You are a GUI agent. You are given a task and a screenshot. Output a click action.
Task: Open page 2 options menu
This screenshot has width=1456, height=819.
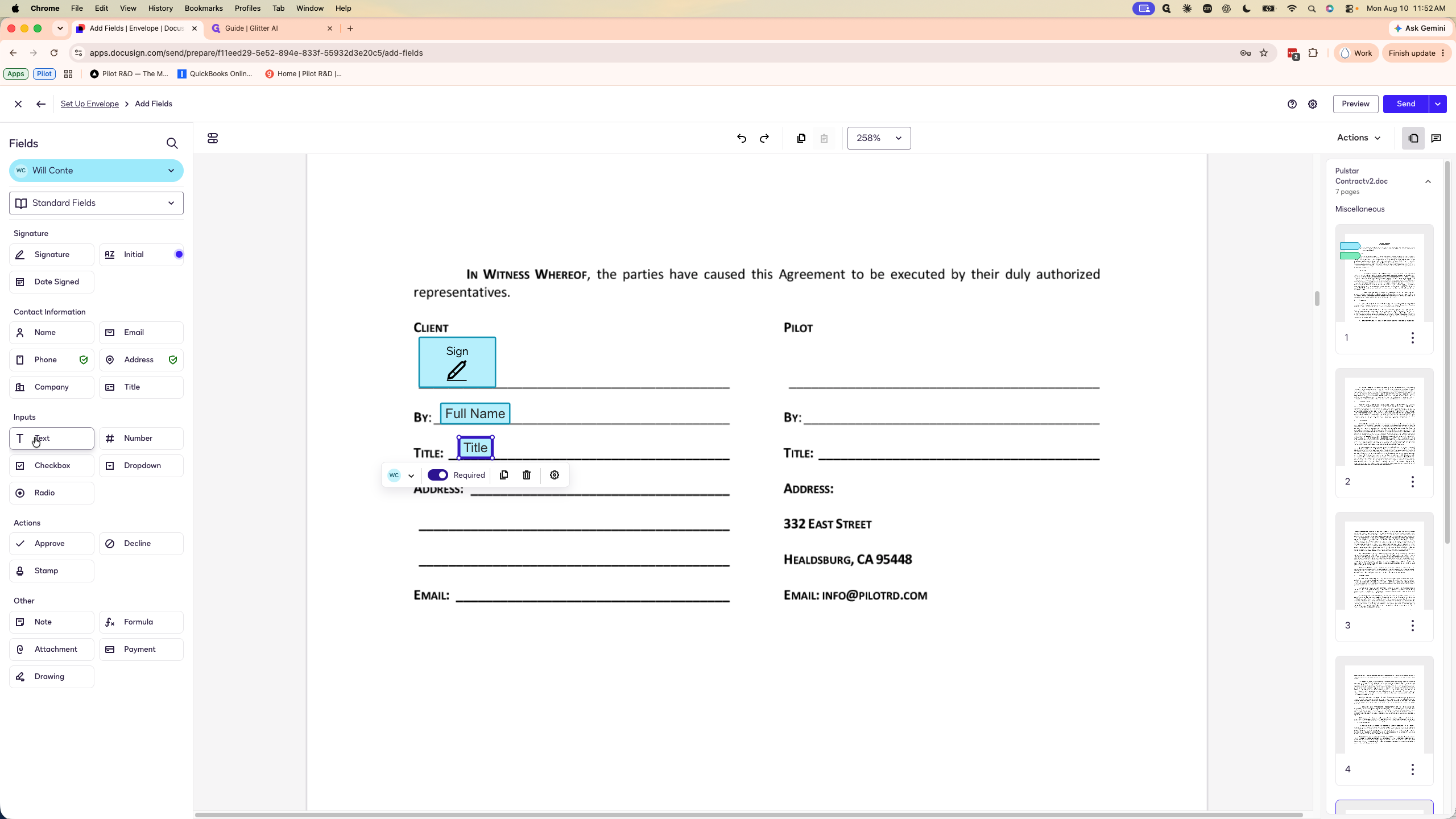click(x=1413, y=482)
